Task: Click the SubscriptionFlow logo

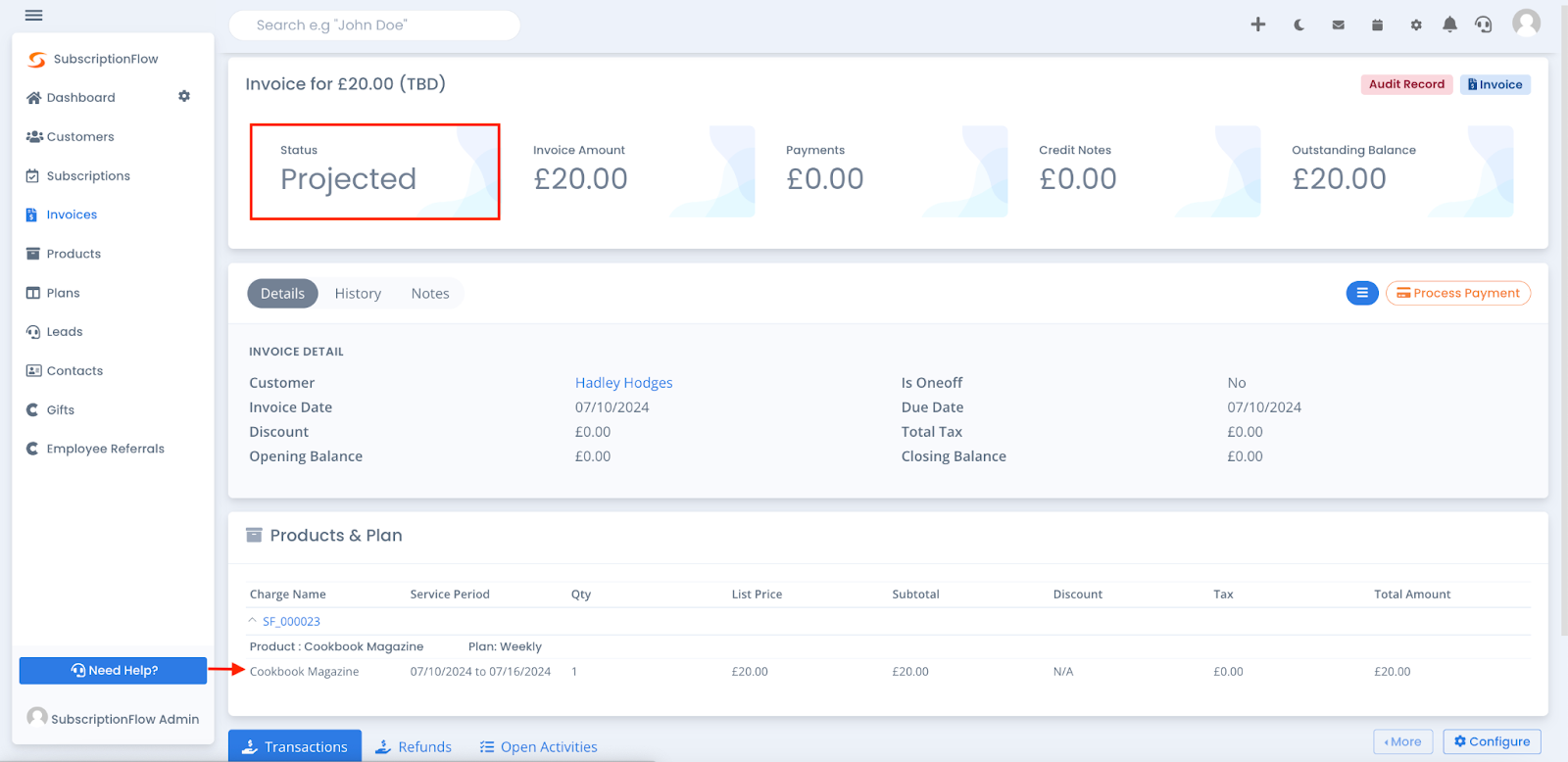Action: coord(93,59)
